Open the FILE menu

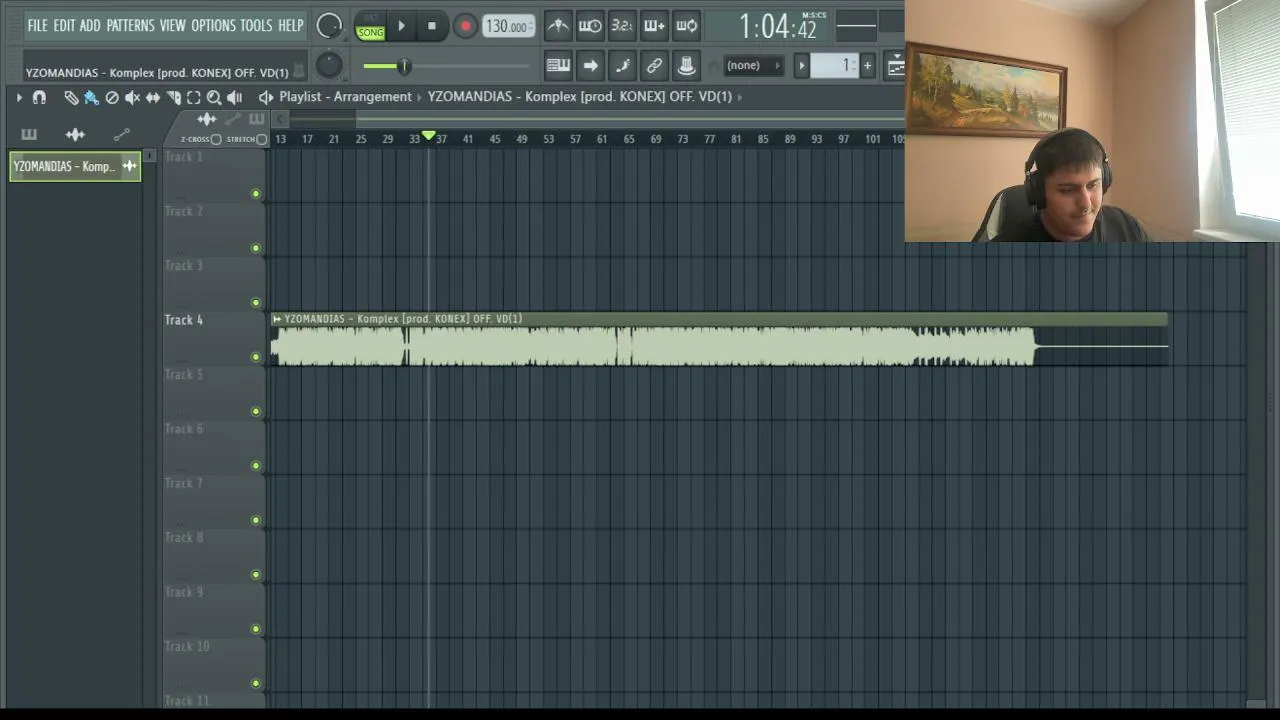38,25
